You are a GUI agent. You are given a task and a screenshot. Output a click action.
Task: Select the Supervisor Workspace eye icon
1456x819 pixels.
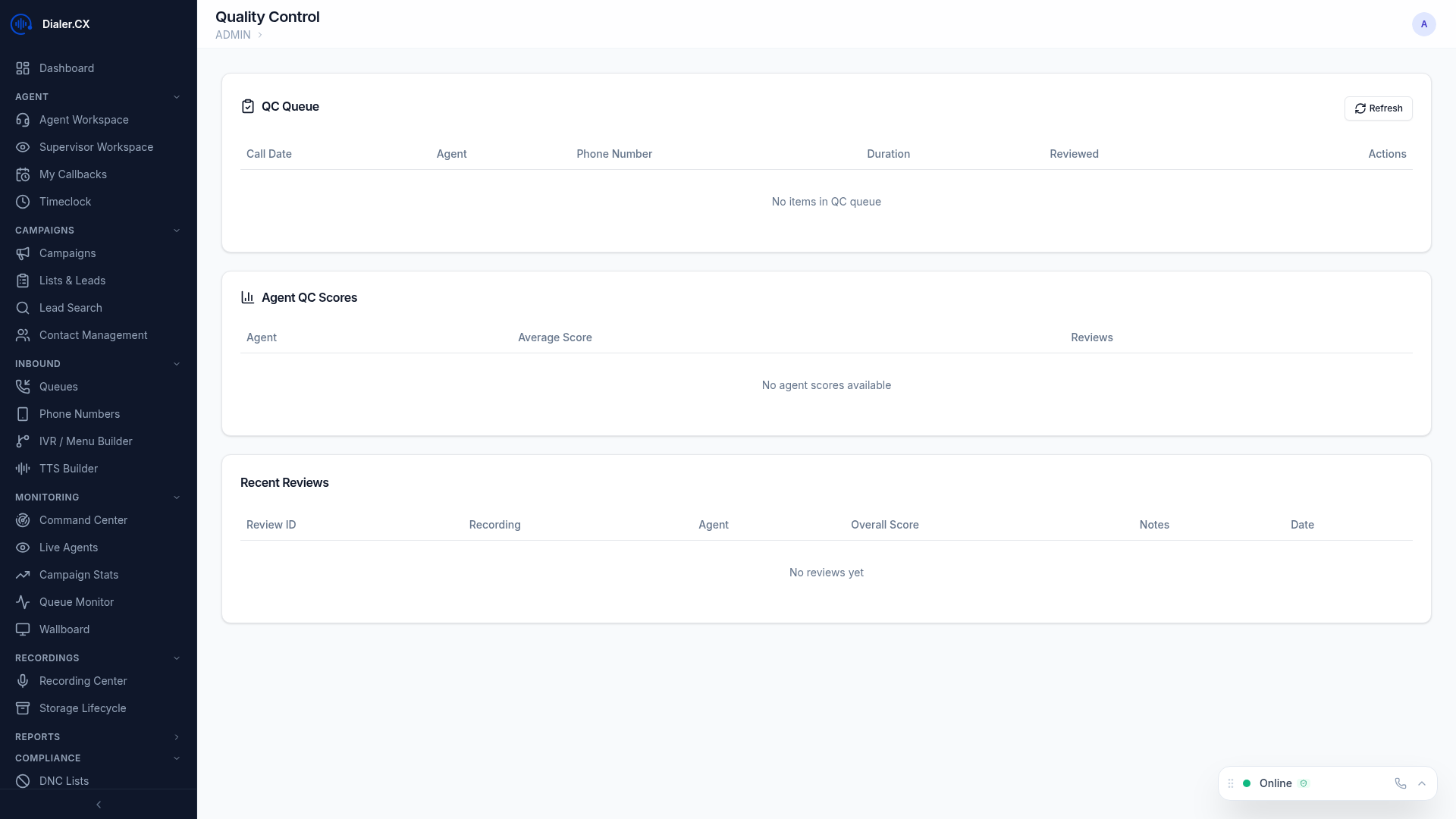pyautogui.click(x=23, y=147)
